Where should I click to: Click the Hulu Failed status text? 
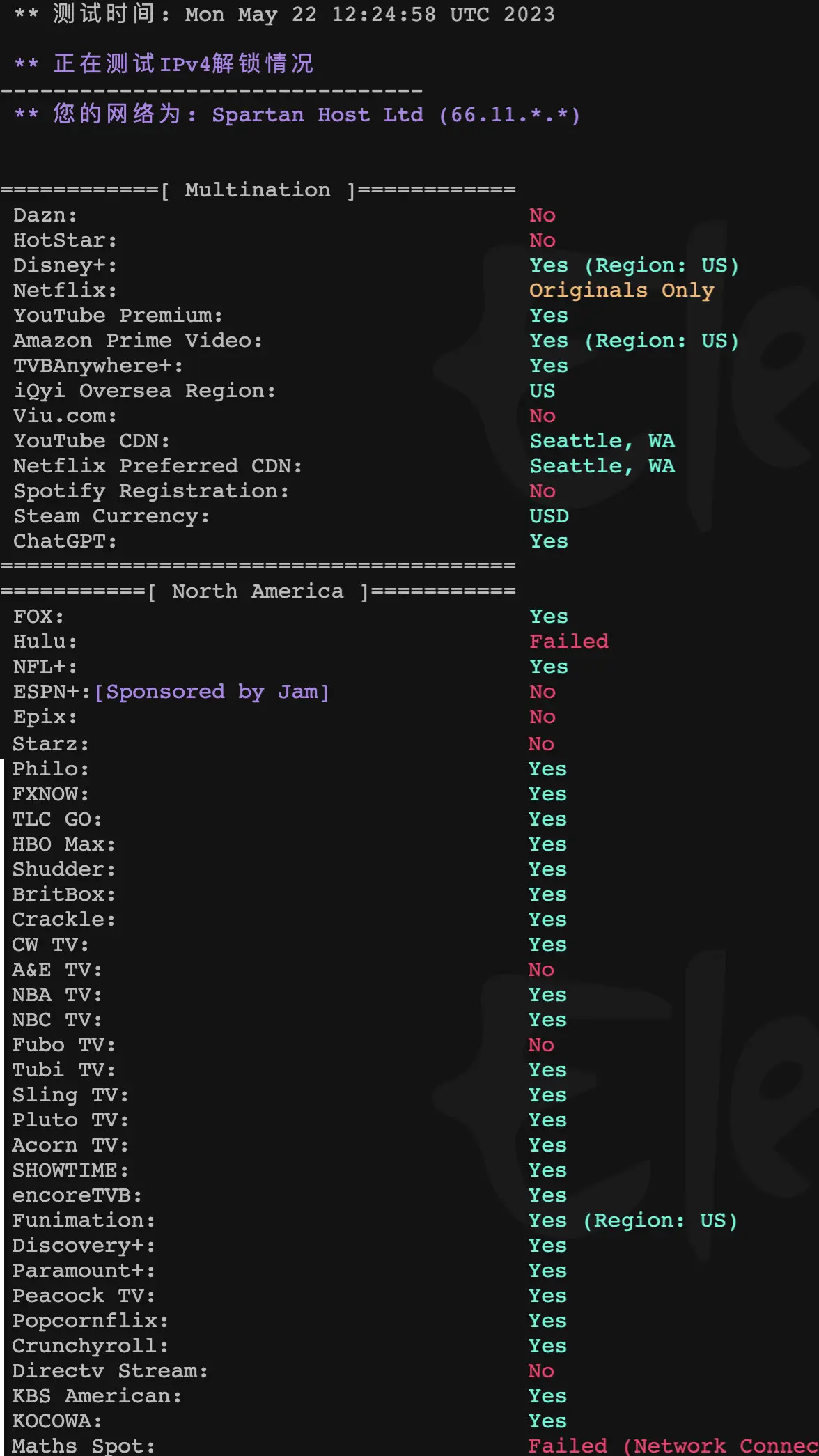click(x=568, y=641)
